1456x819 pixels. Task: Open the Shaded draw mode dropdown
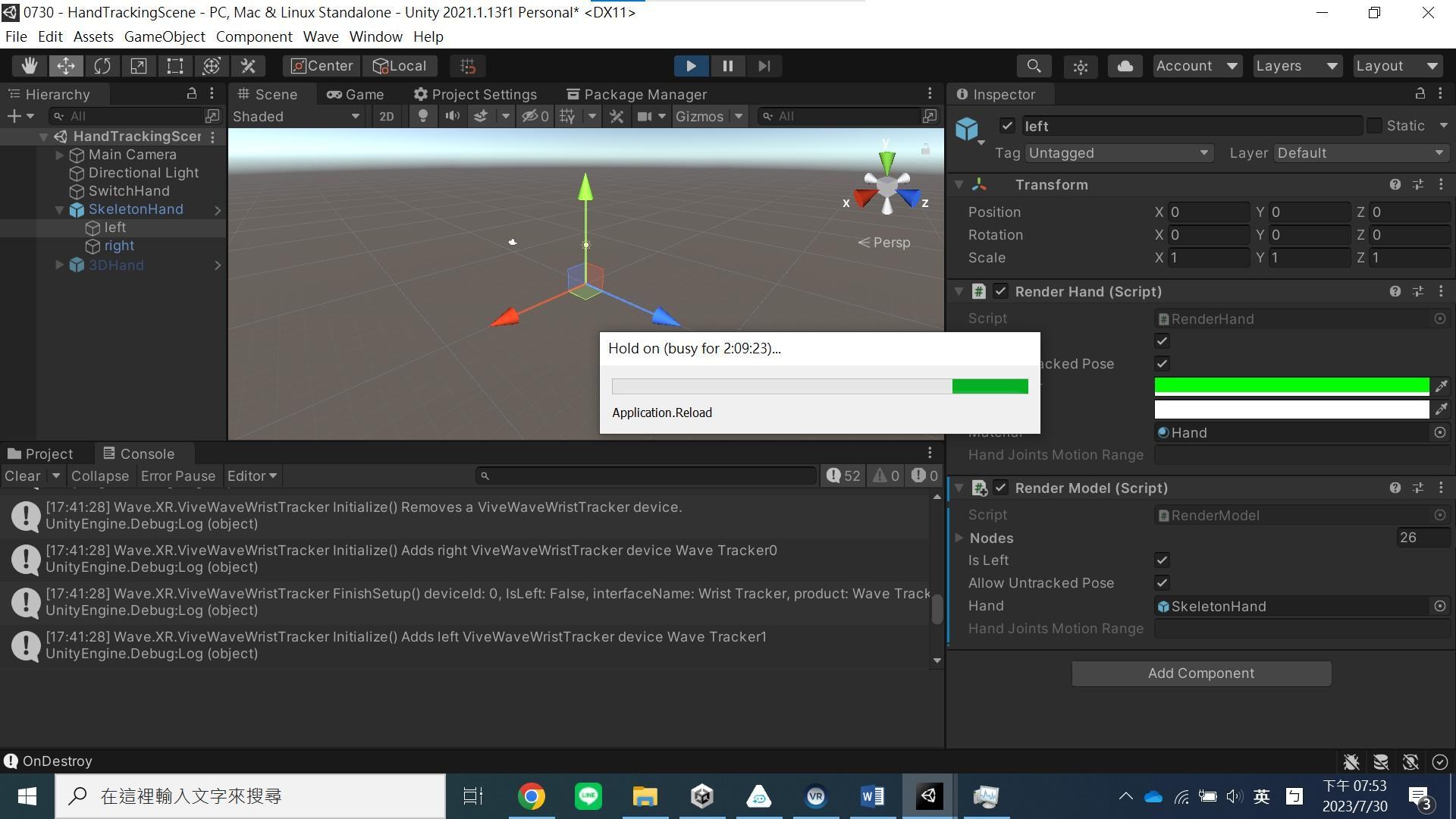296,116
